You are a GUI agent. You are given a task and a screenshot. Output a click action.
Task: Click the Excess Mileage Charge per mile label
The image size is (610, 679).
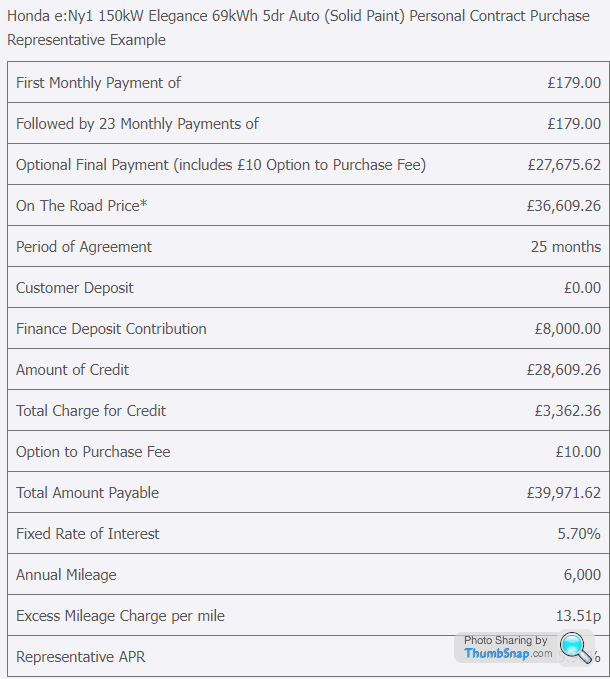point(120,616)
